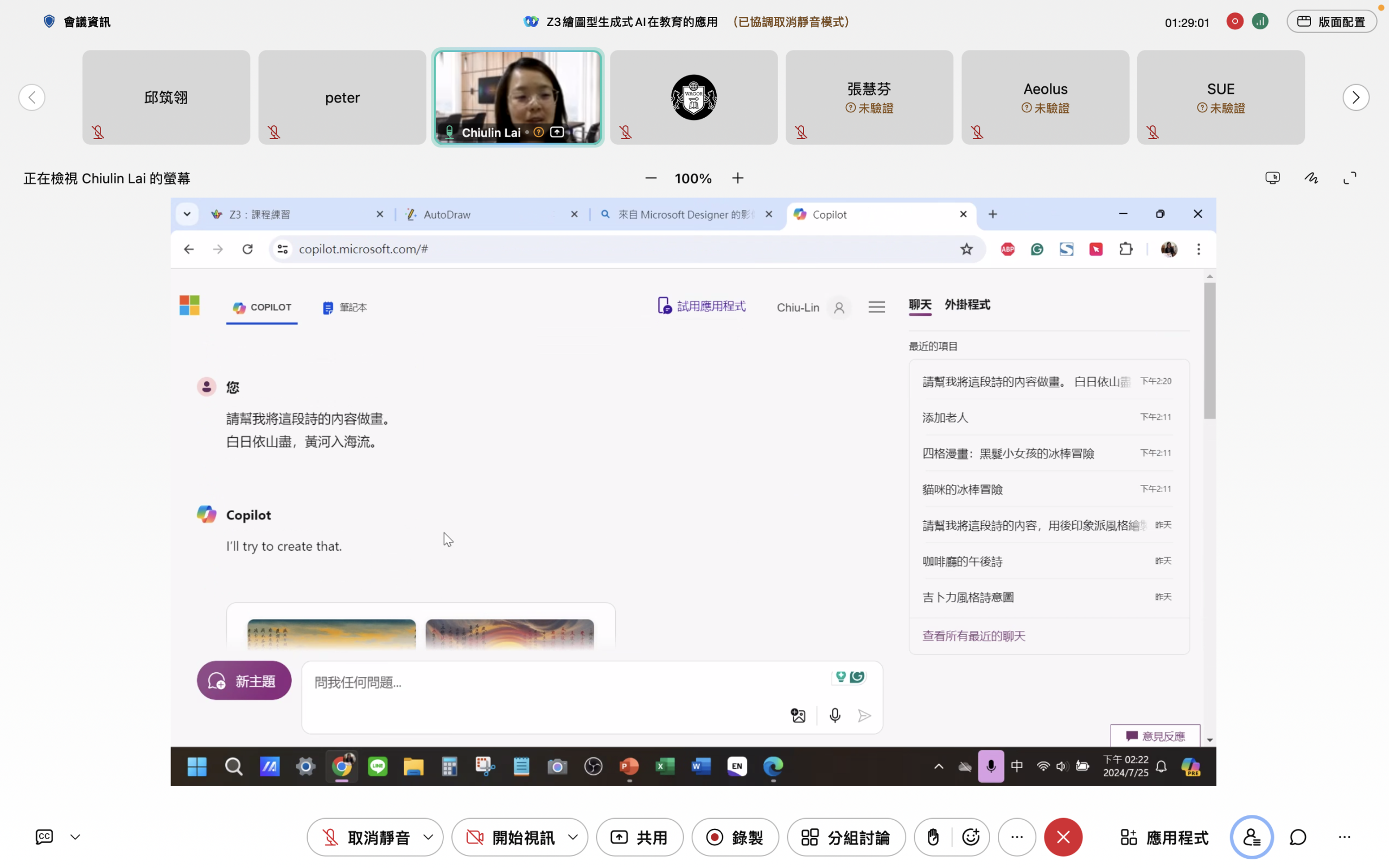Go to next participants page arrow
This screenshot has height=868, width=1389.
point(1356,97)
